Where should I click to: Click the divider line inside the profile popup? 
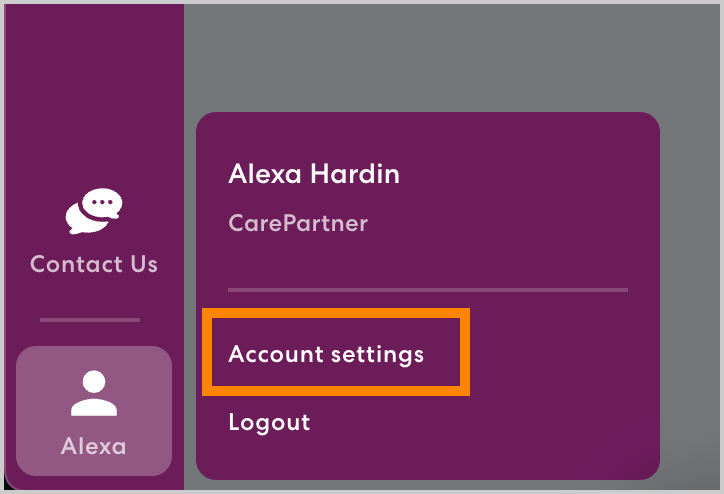tap(427, 290)
